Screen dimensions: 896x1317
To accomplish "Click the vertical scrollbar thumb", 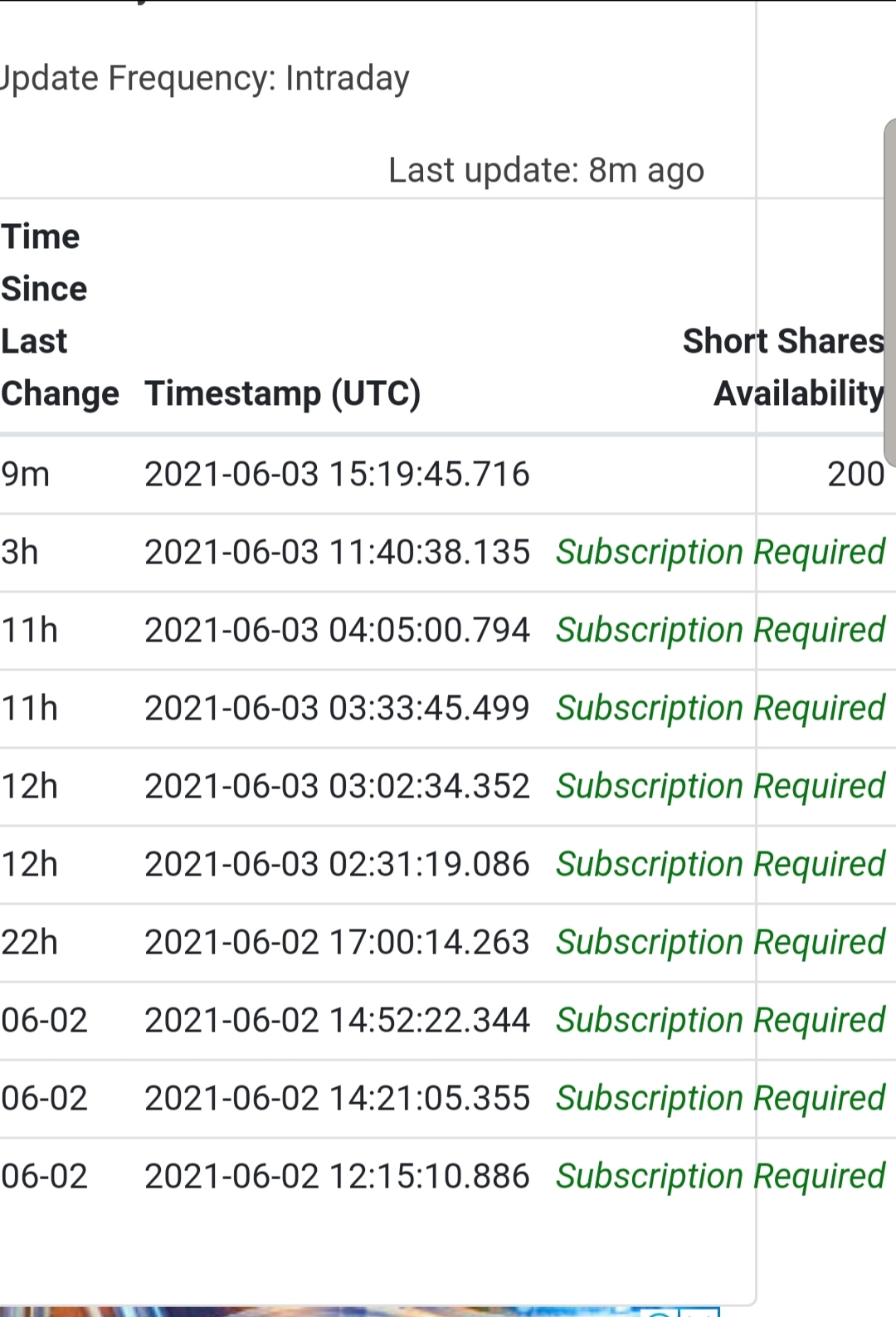I will click(890, 292).
